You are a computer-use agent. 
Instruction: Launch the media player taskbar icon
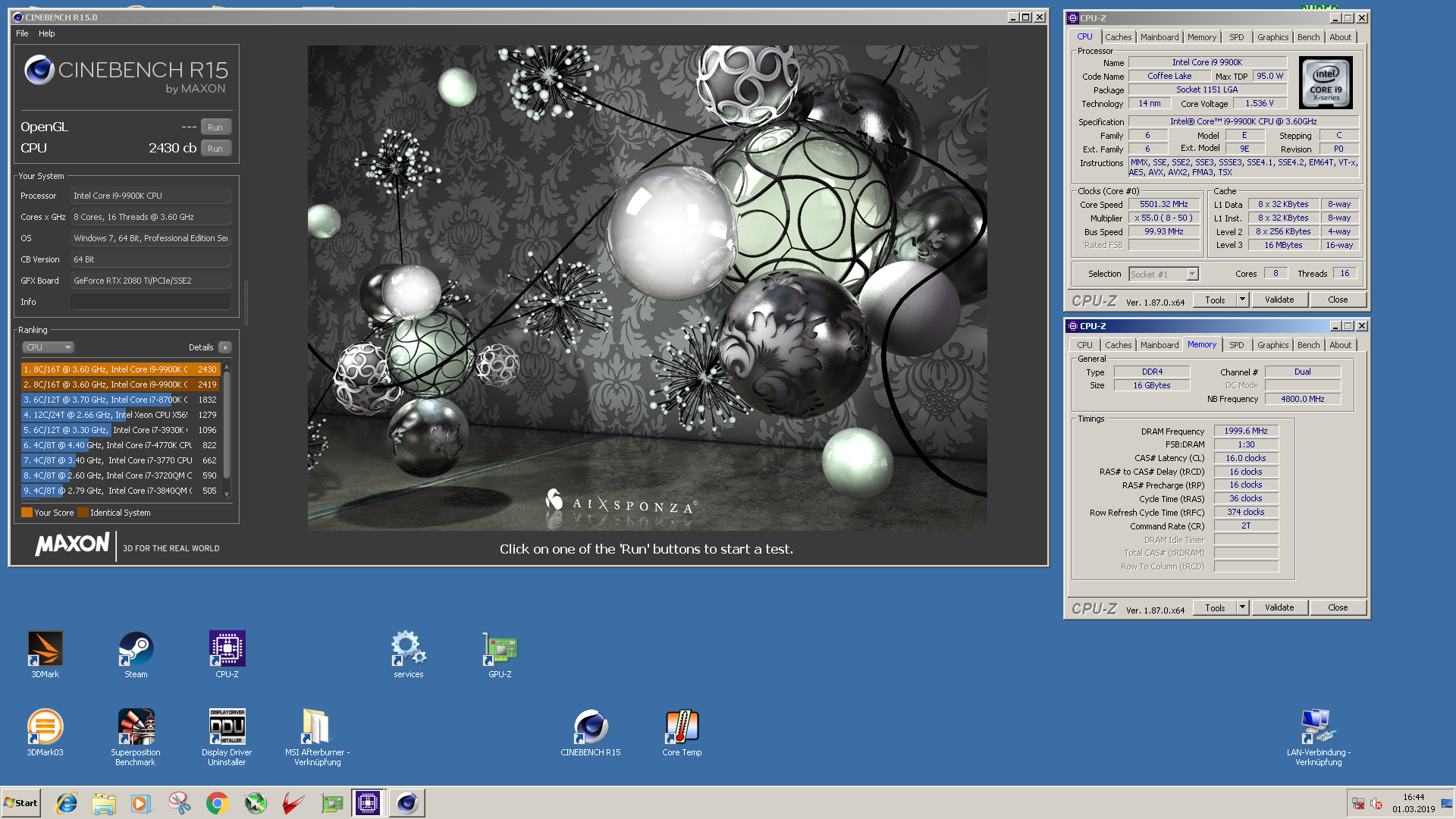click(x=141, y=803)
